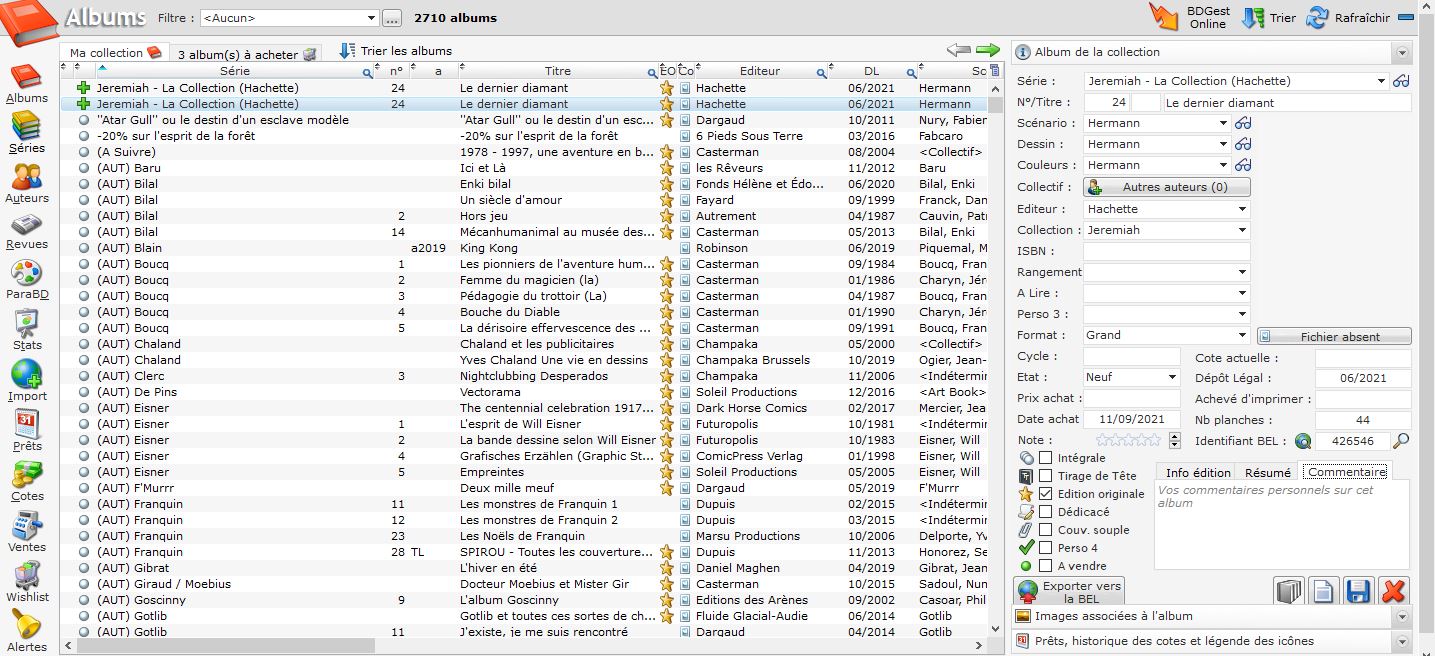
Task: Click the red X delete icon
Action: click(x=1393, y=592)
